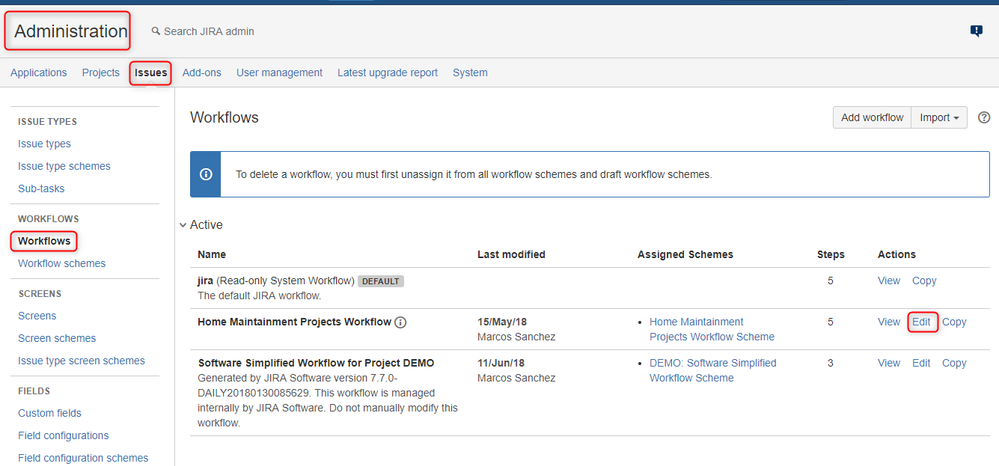Viewport: 999px width, 466px height.
Task: Click the 11/Jun/18 modified date
Action: point(501,363)
